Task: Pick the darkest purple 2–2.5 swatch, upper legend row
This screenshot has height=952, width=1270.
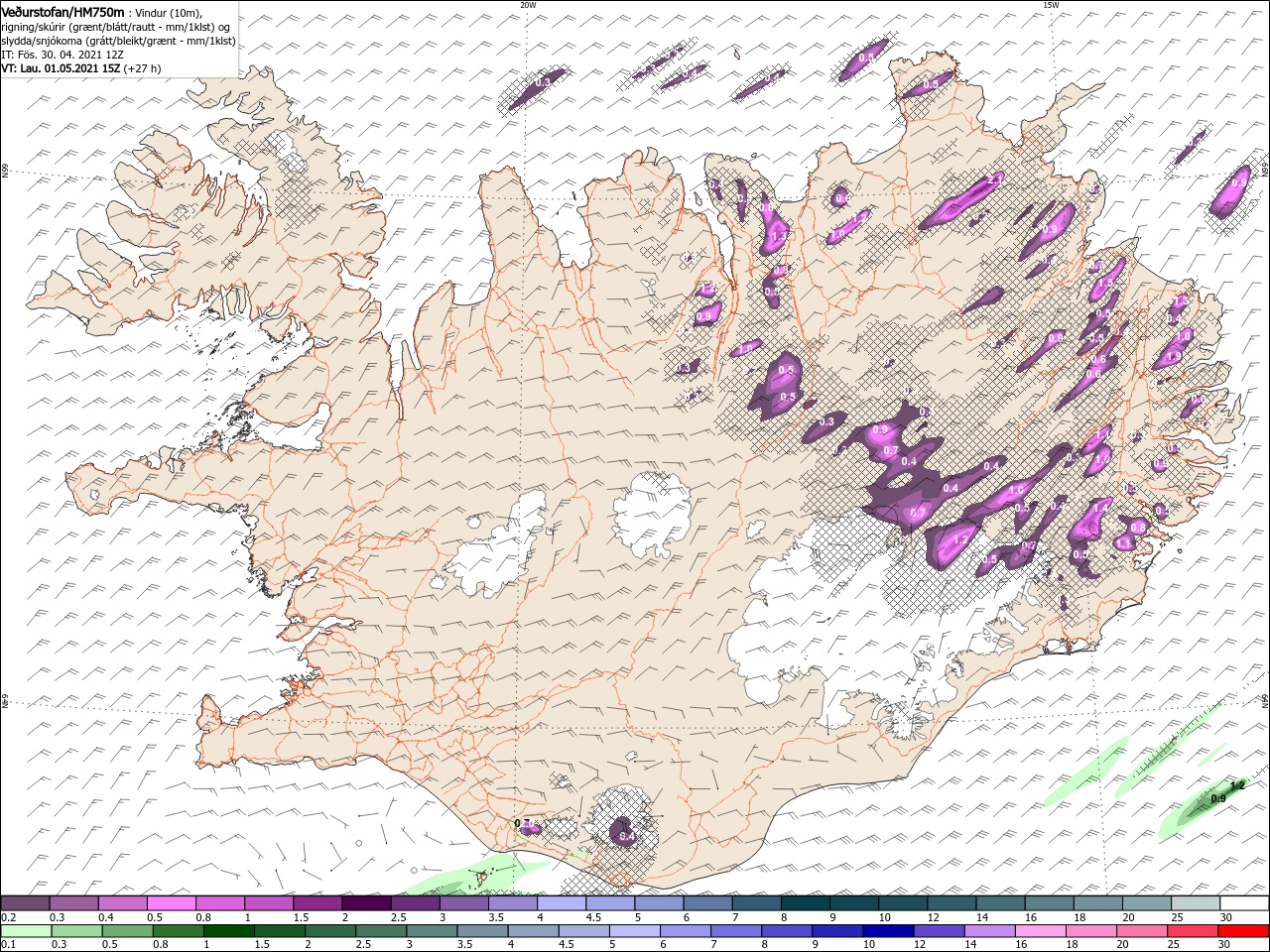Action: tap(366, 903)
